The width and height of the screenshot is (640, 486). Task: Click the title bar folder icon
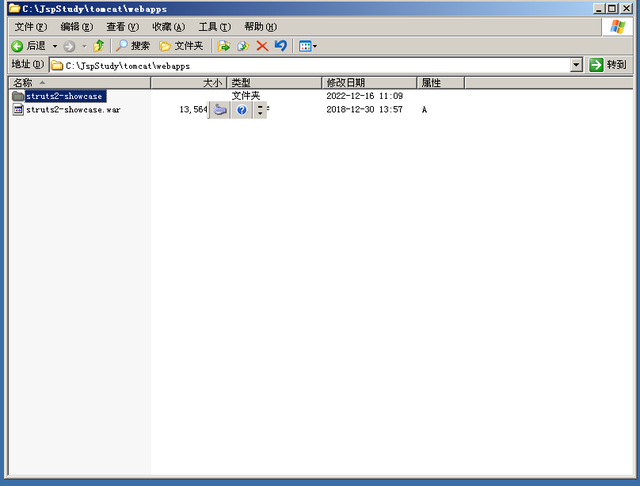pos(14,8)
